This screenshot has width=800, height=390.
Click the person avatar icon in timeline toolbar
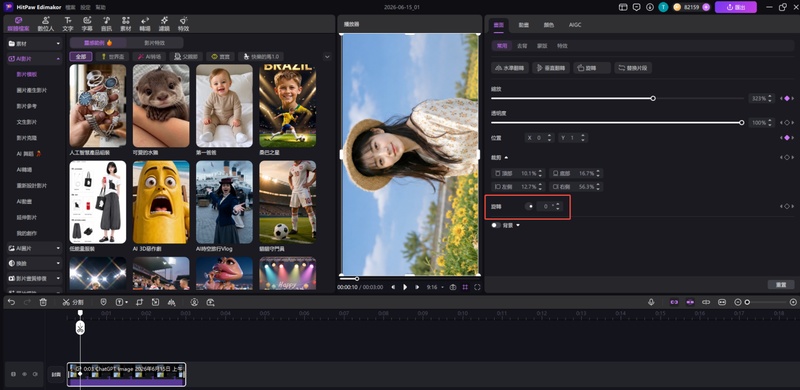pos(194,302)
